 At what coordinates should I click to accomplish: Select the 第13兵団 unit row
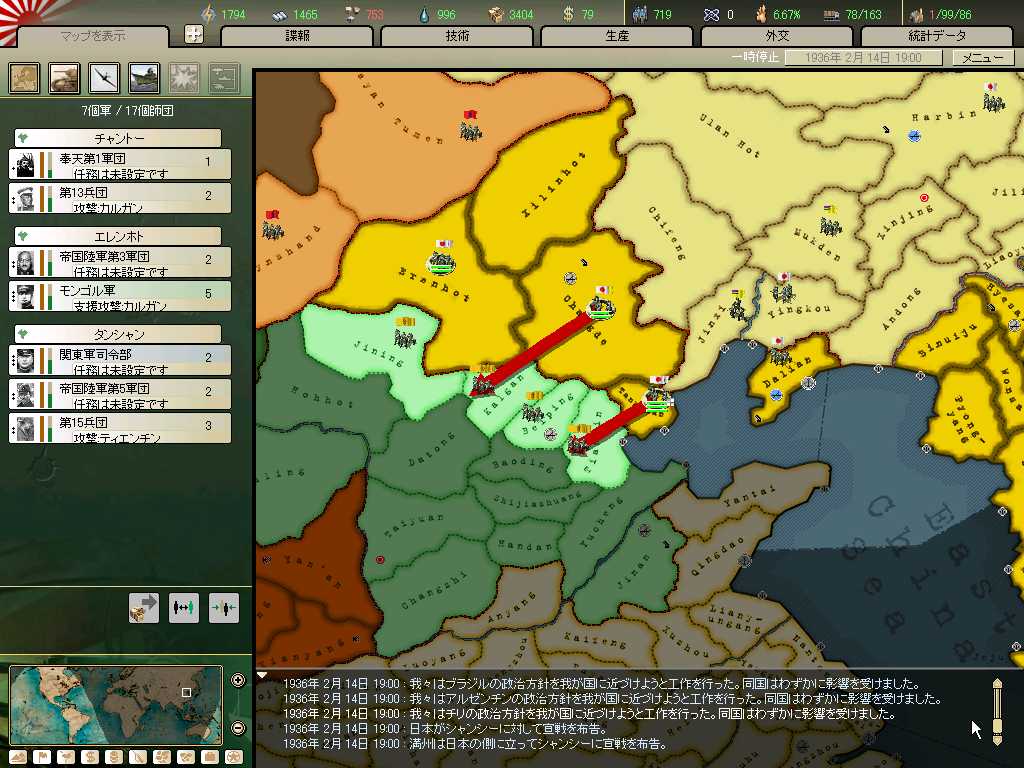coord(120,198)
